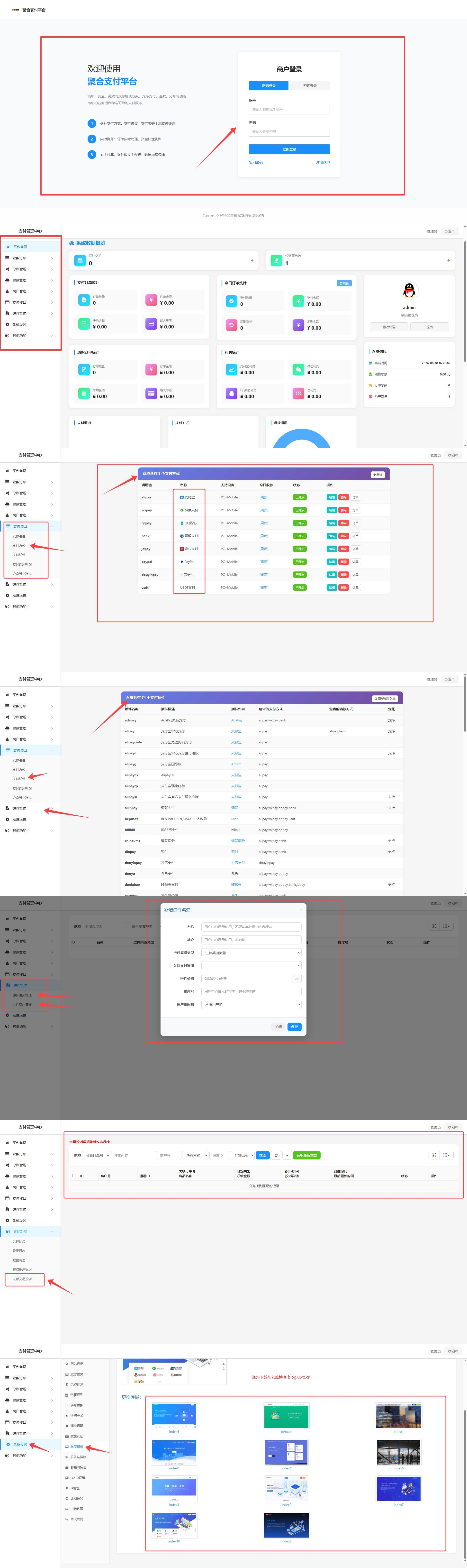The height and width of the screenshot is (1568, 467).
Task: Click the green 获取最新数据 button
Action: click(x=307, y=1155)
